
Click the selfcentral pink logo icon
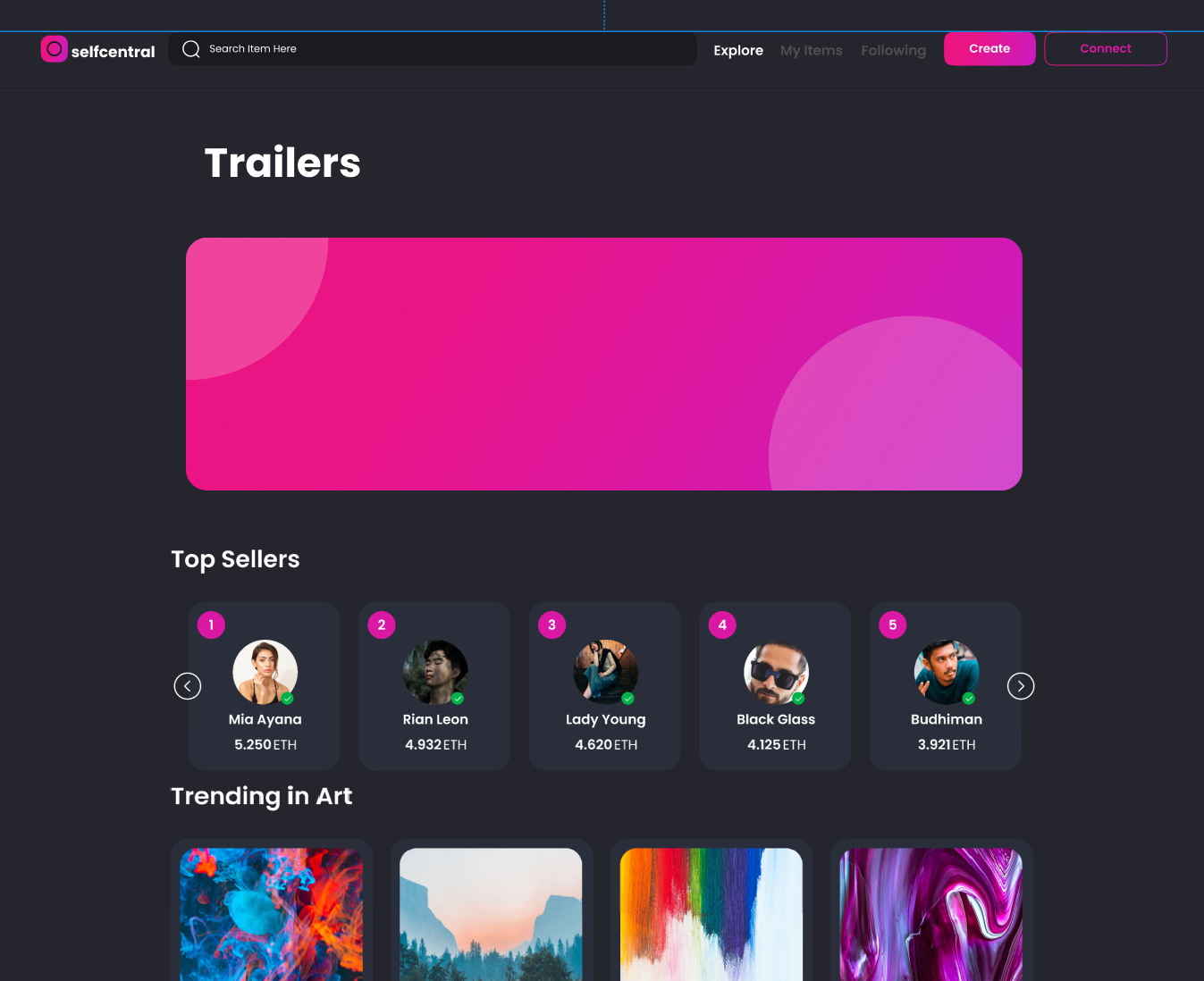coord(55,49)
